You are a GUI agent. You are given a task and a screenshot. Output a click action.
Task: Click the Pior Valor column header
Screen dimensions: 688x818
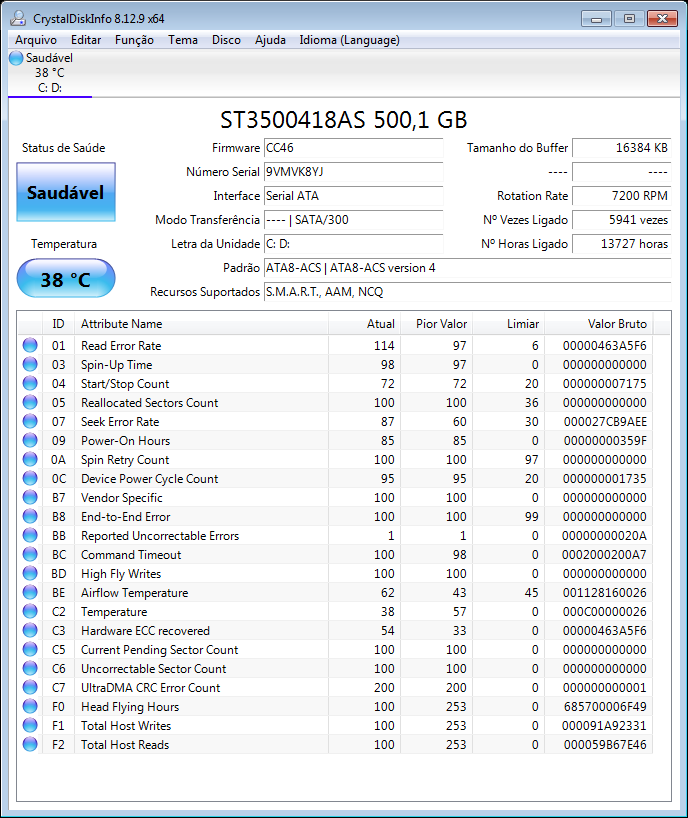[436, 324]
